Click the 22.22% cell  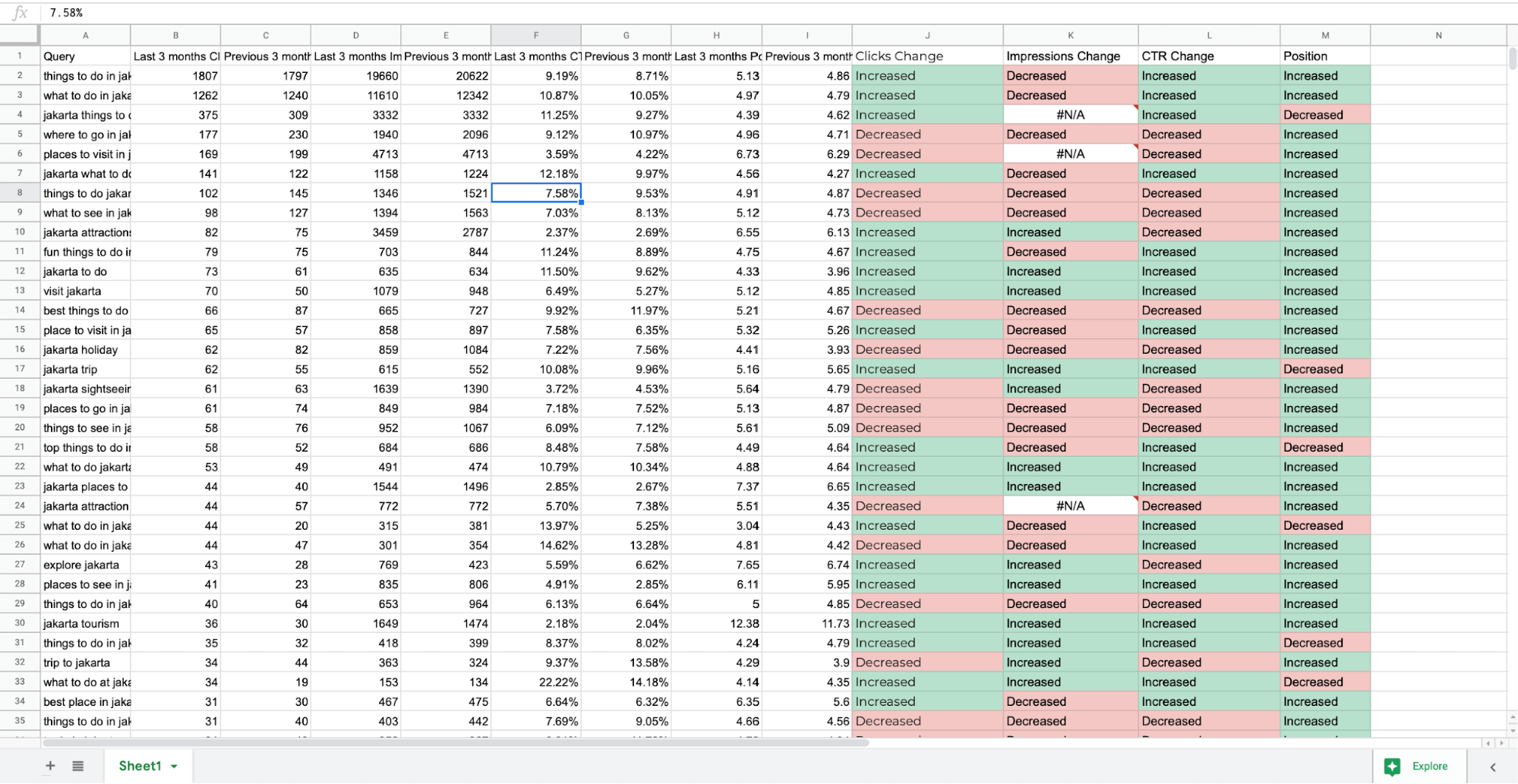(536, 682)
